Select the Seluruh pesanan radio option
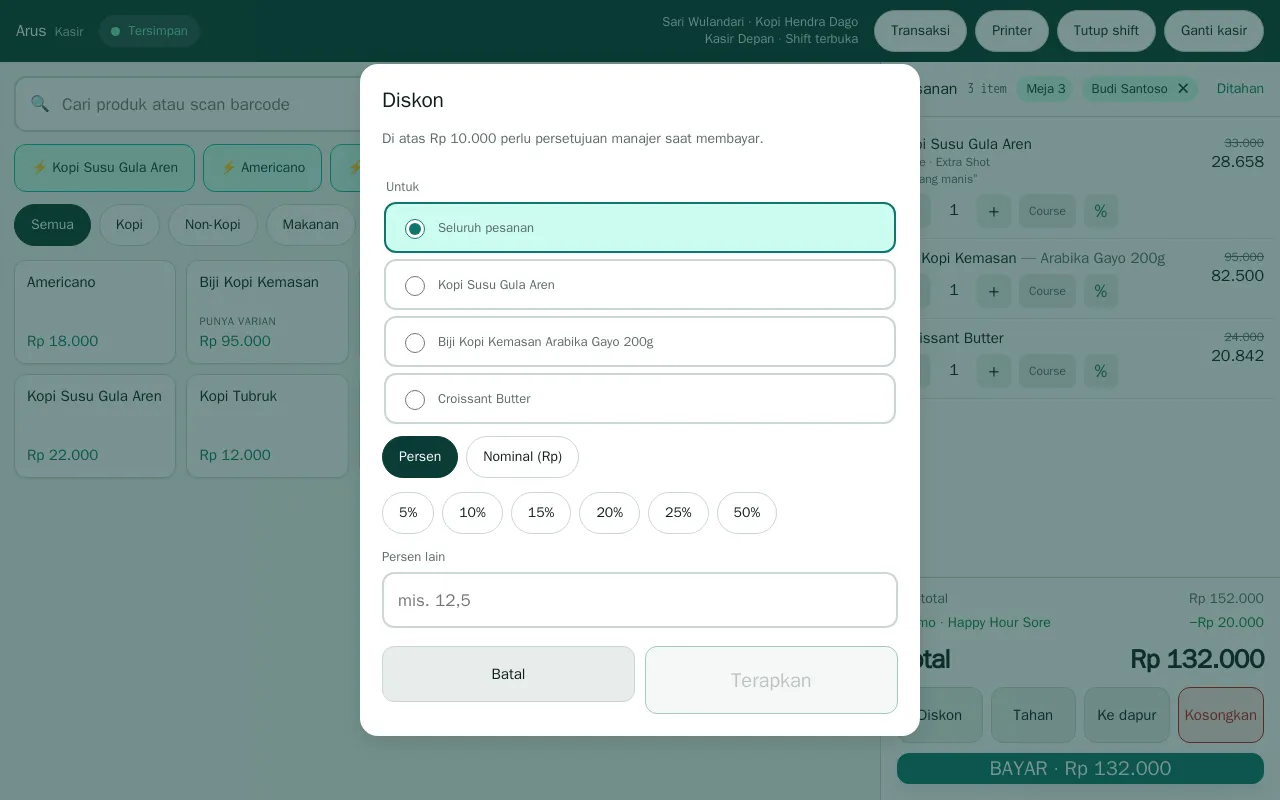 coord(640,228)
